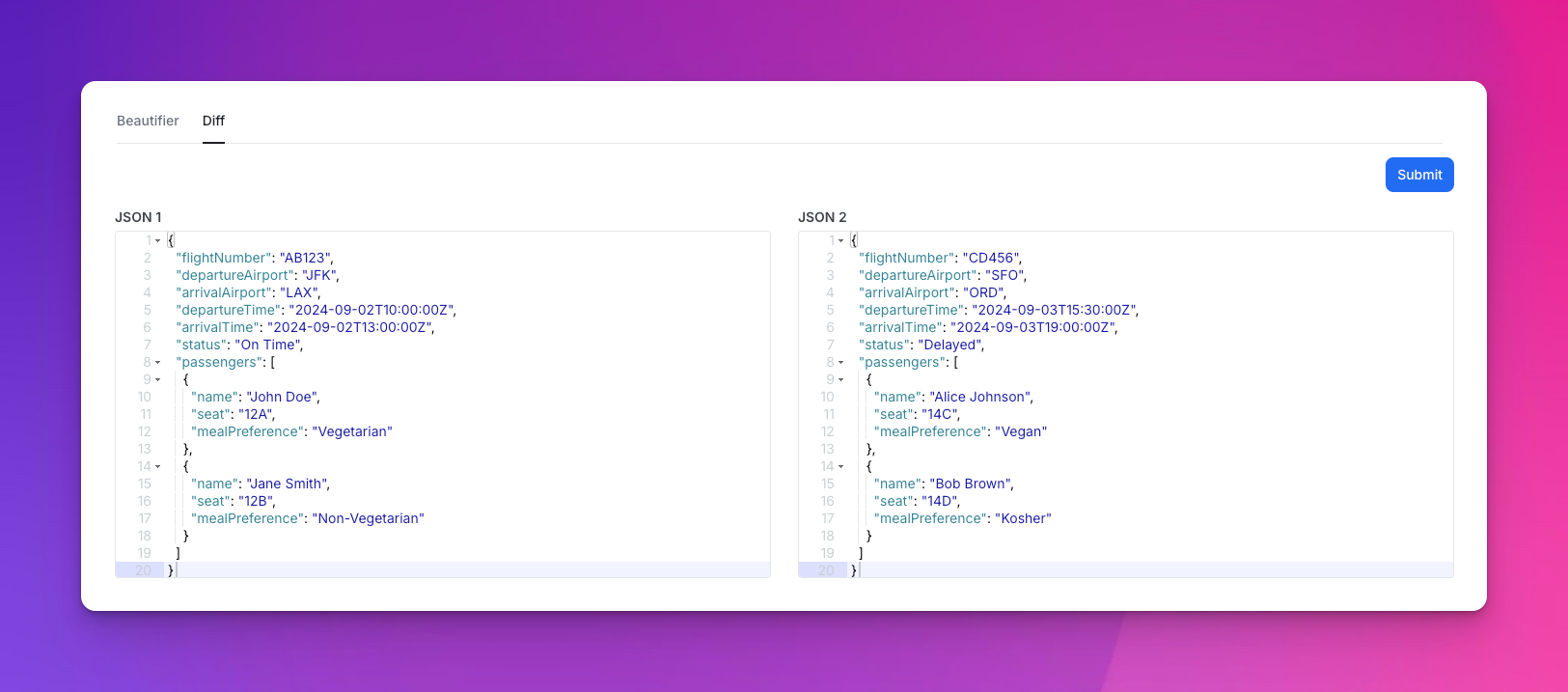Click "passengers" key in JSON 1 editor
Screen dimensions: 1568x692
pos(219,362)
